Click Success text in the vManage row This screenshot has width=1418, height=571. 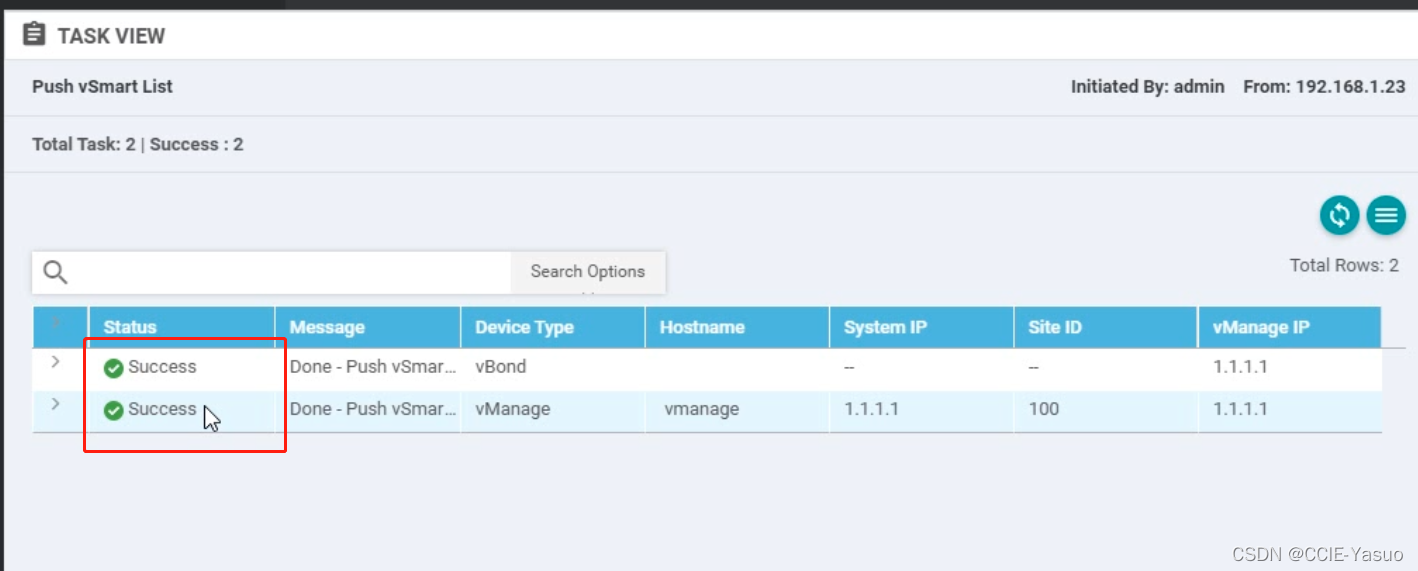click(162, 409)
